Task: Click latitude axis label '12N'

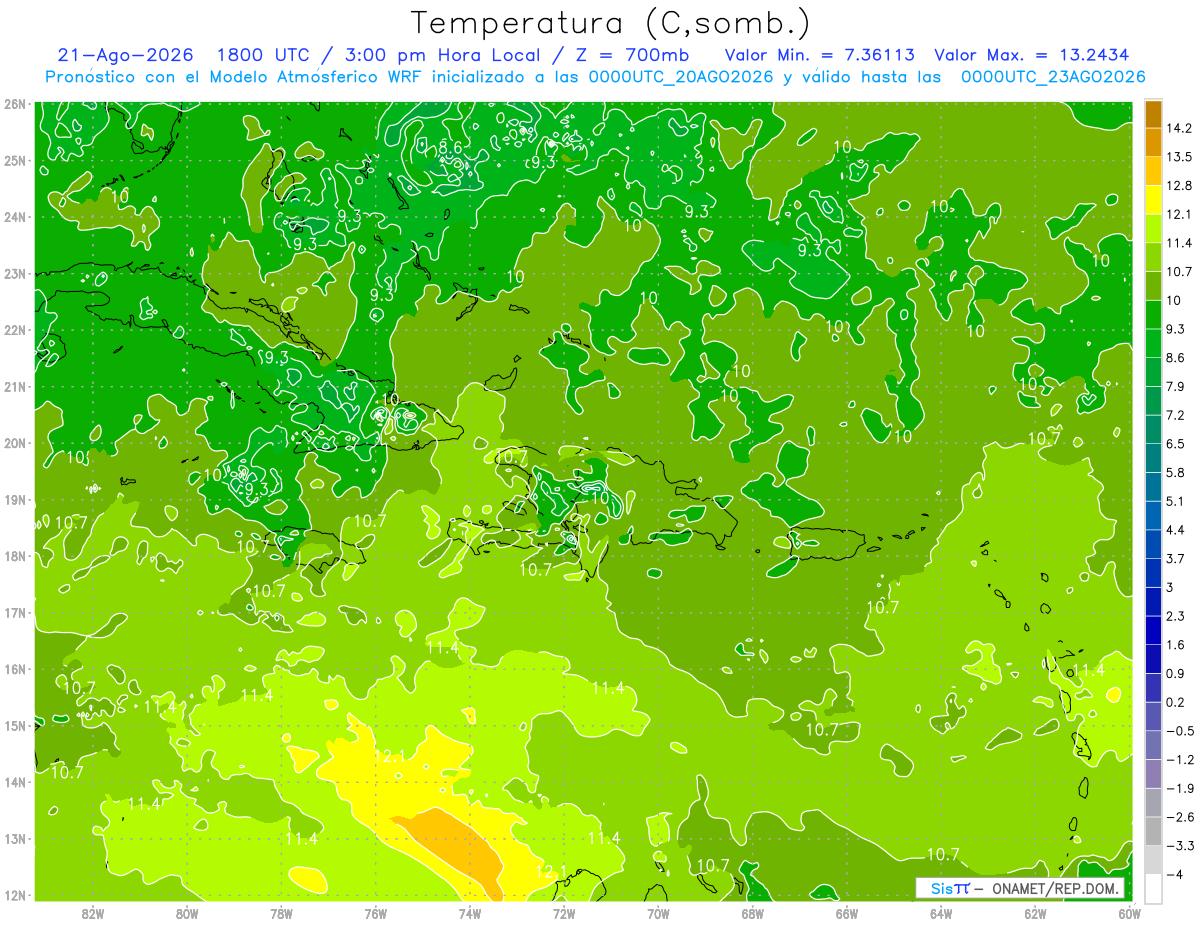Action: pos(15,895)
